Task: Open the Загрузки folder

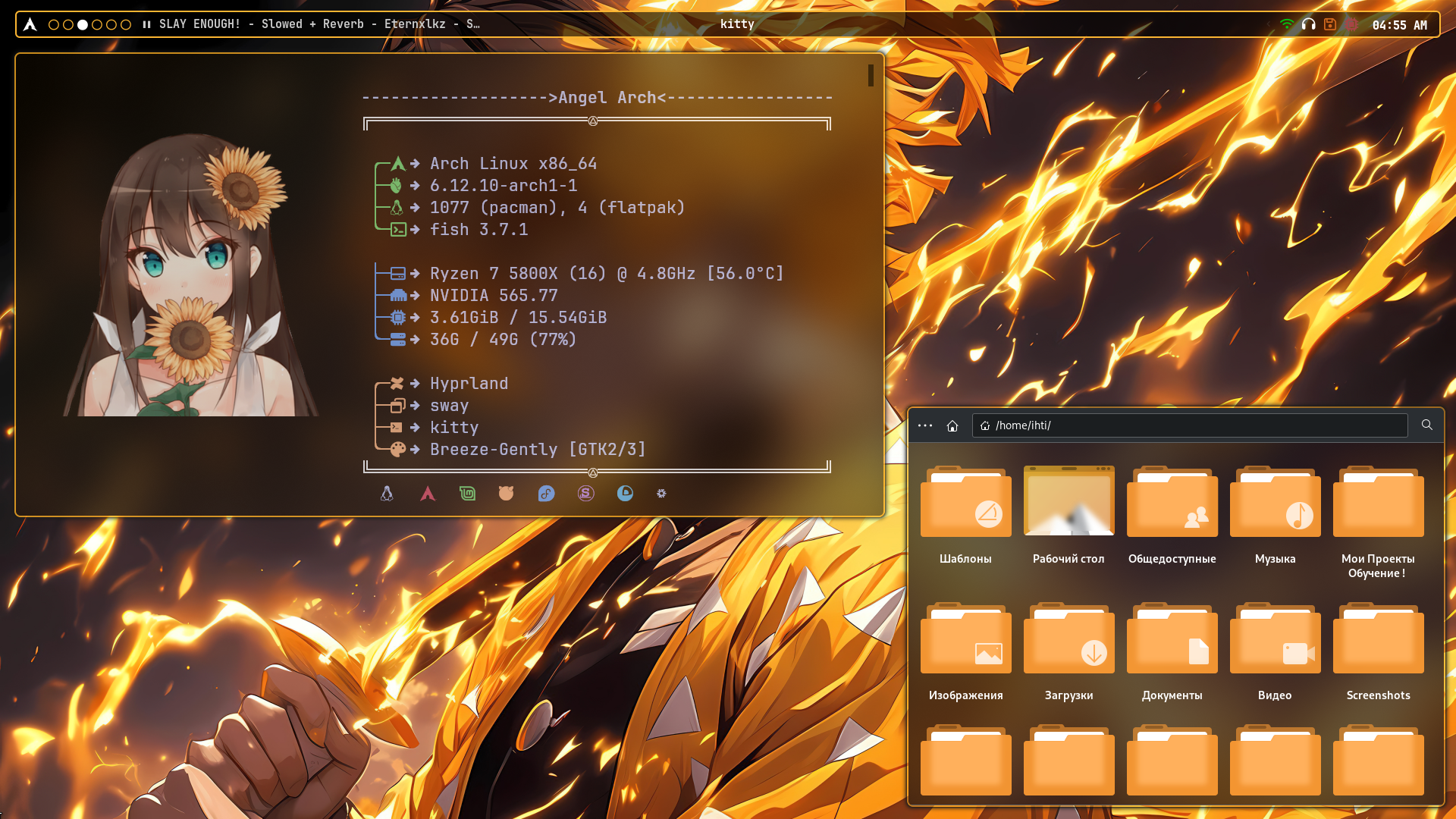Action: click(x=1068, y=641)
